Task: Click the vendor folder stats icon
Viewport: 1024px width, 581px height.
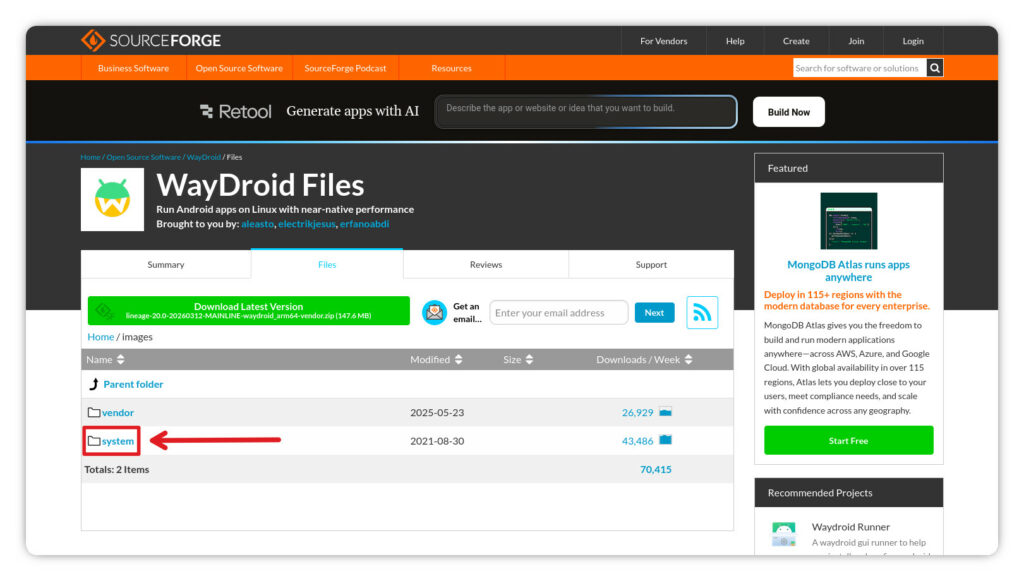Action: 666,412
